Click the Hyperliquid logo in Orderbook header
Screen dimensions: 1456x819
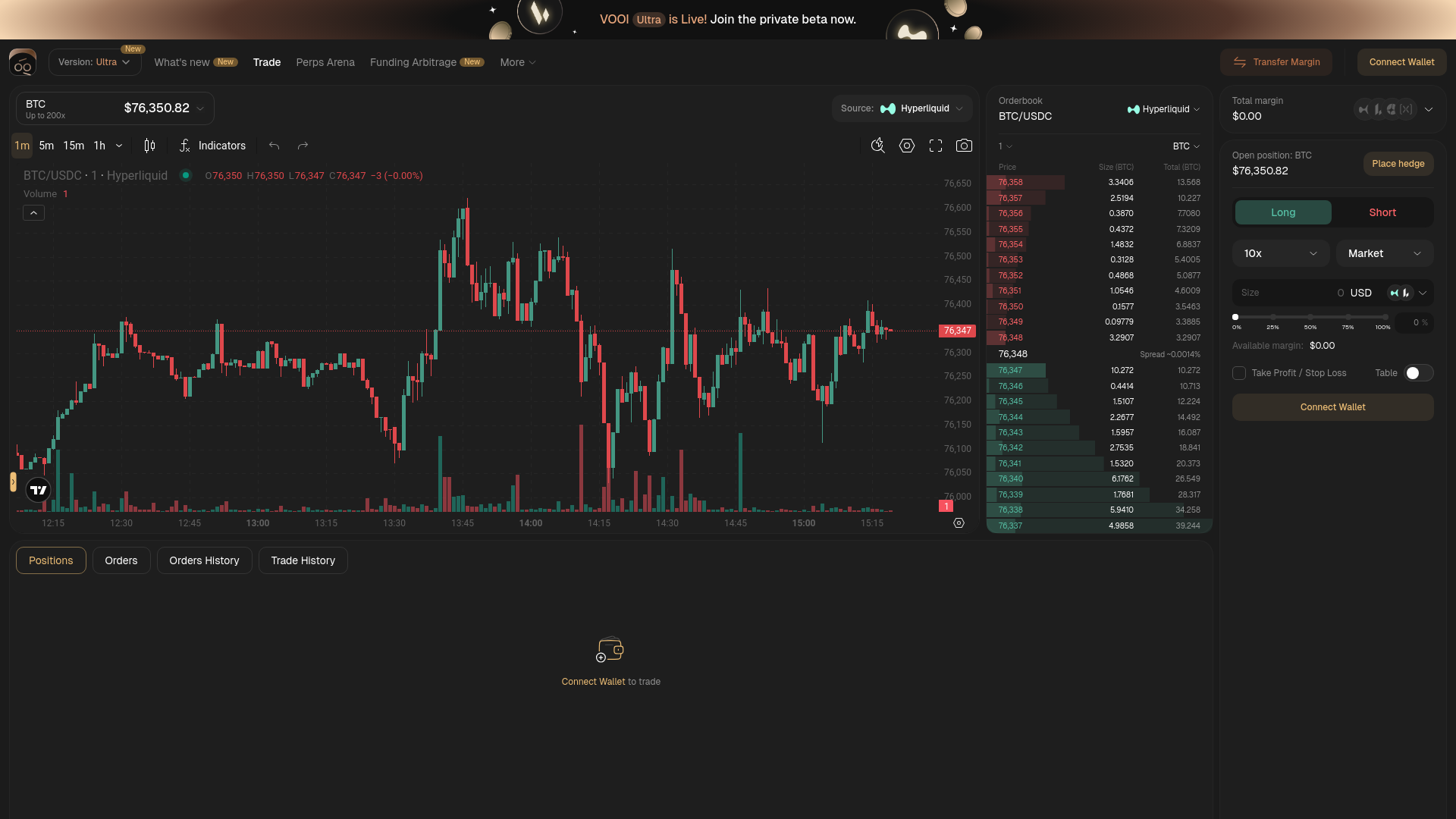(1134, 109)
